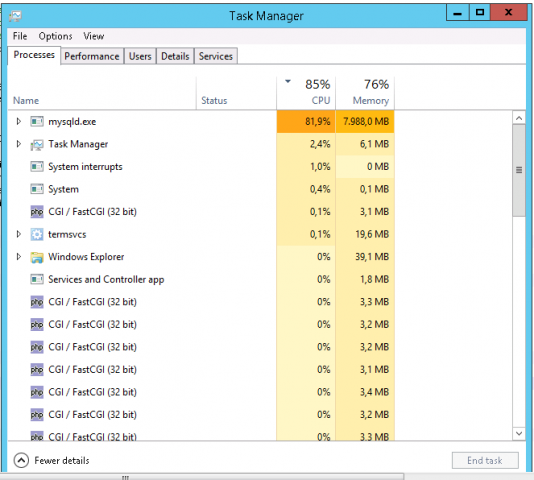Open the Options menu

click(55, 36)
